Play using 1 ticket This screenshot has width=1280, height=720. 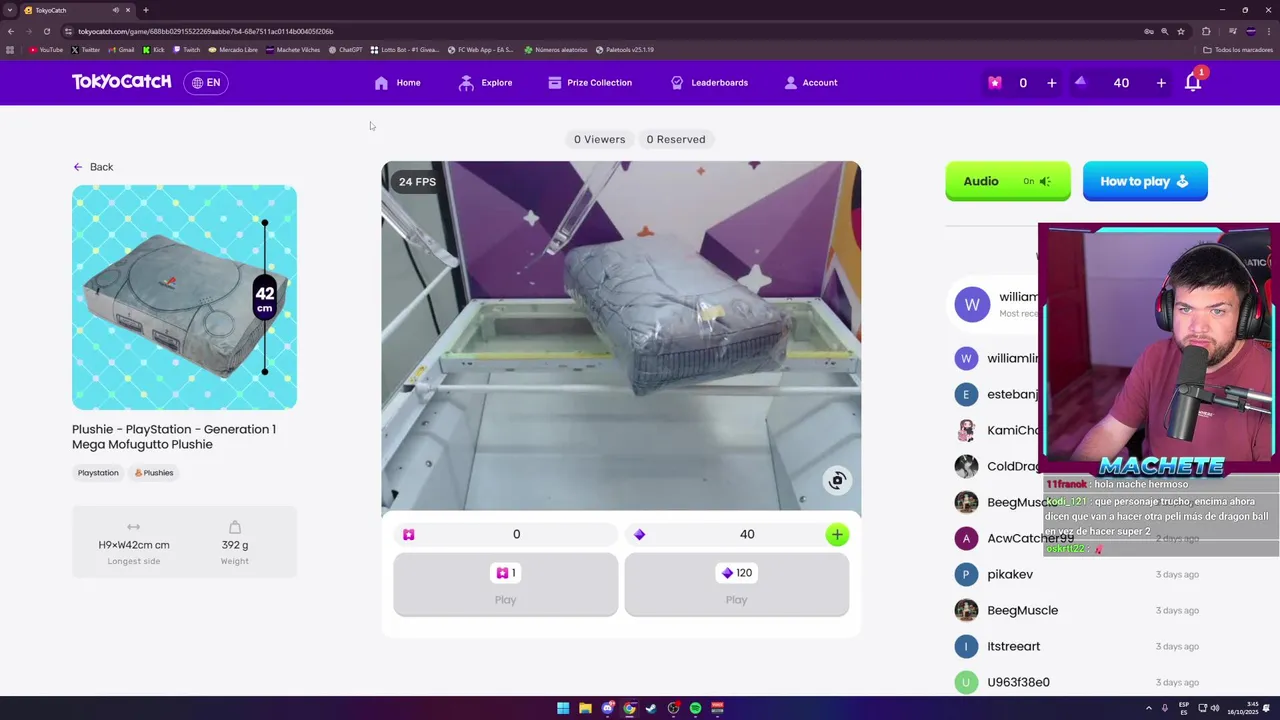tap(506, 584)
